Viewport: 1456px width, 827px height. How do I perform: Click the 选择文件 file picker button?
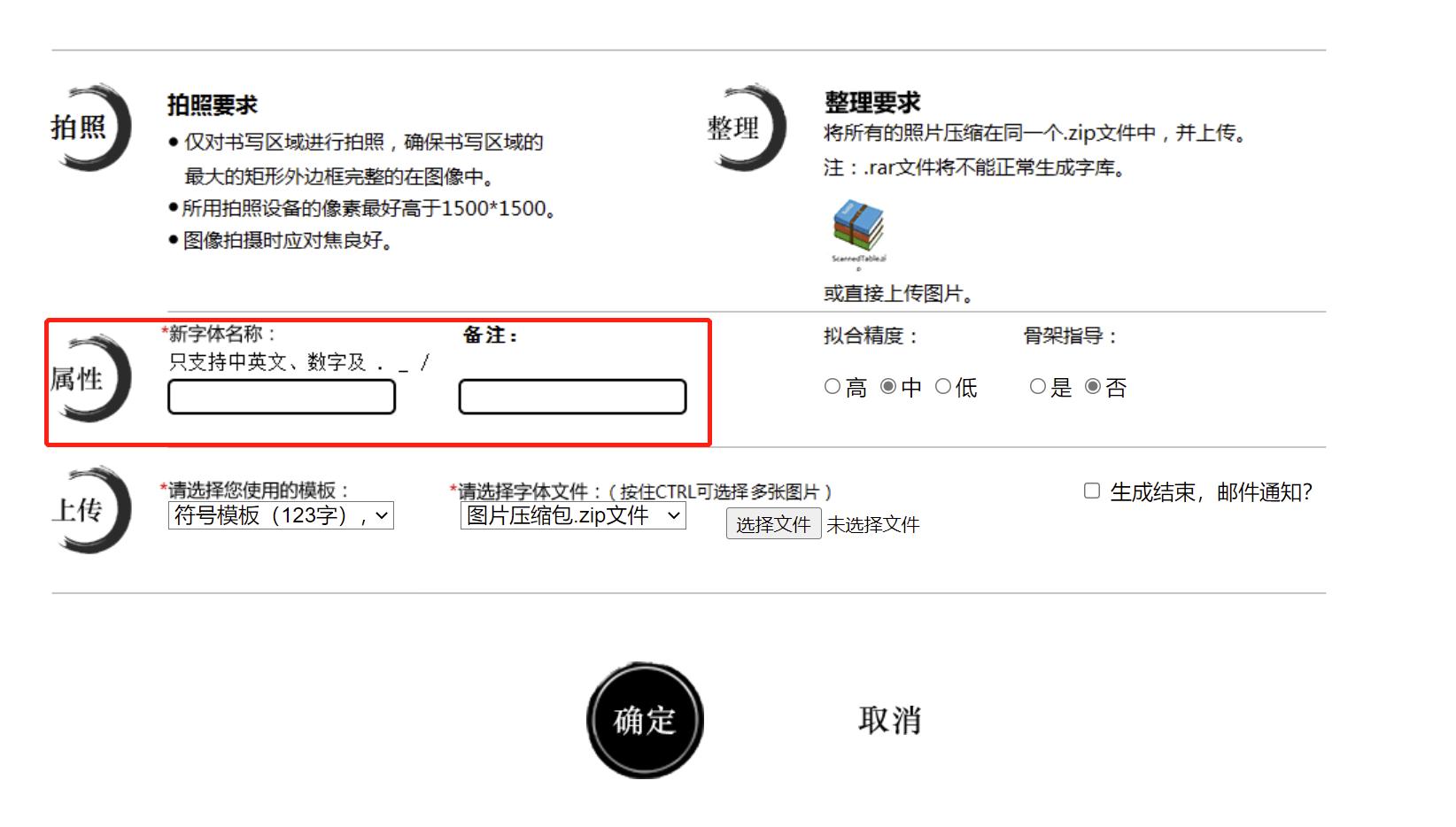(x=773, y=524)
